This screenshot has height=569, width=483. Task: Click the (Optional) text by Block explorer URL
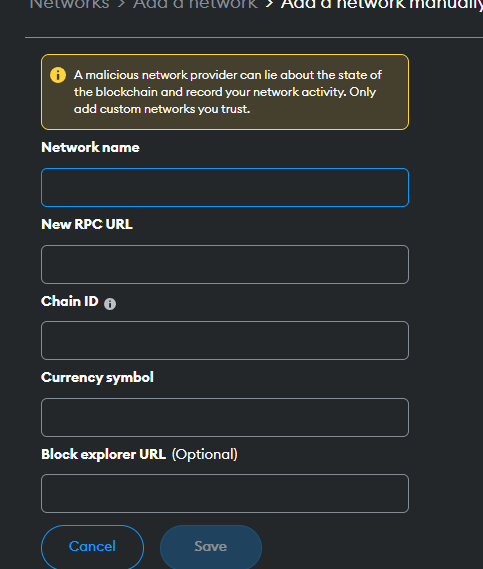tap(205, 454)
